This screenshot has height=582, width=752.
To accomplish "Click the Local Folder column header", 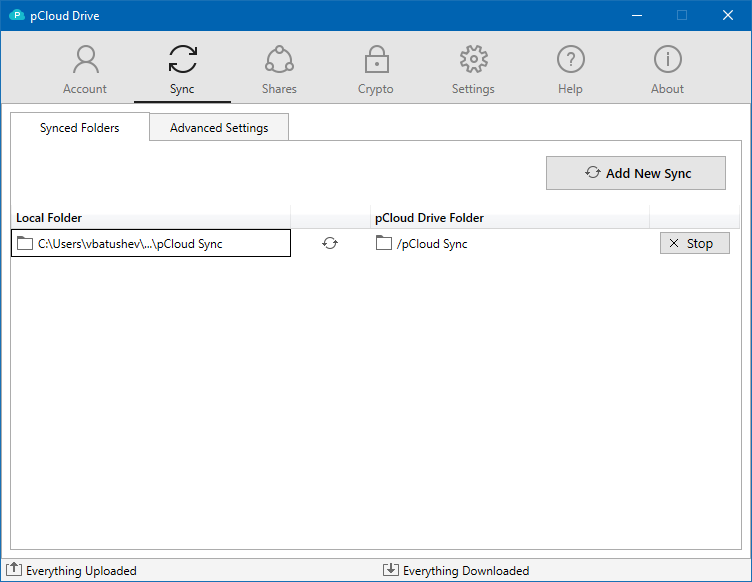I will click(150, 218).
